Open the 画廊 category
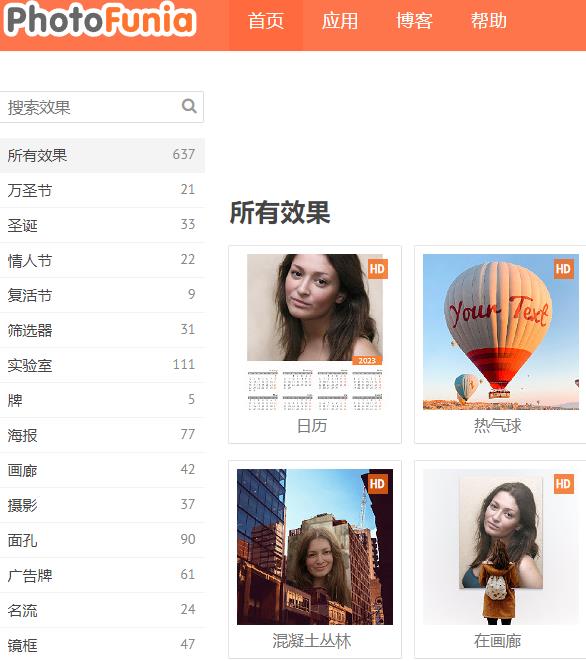Screen dimensions: 586x661 [x=102, y=470]
